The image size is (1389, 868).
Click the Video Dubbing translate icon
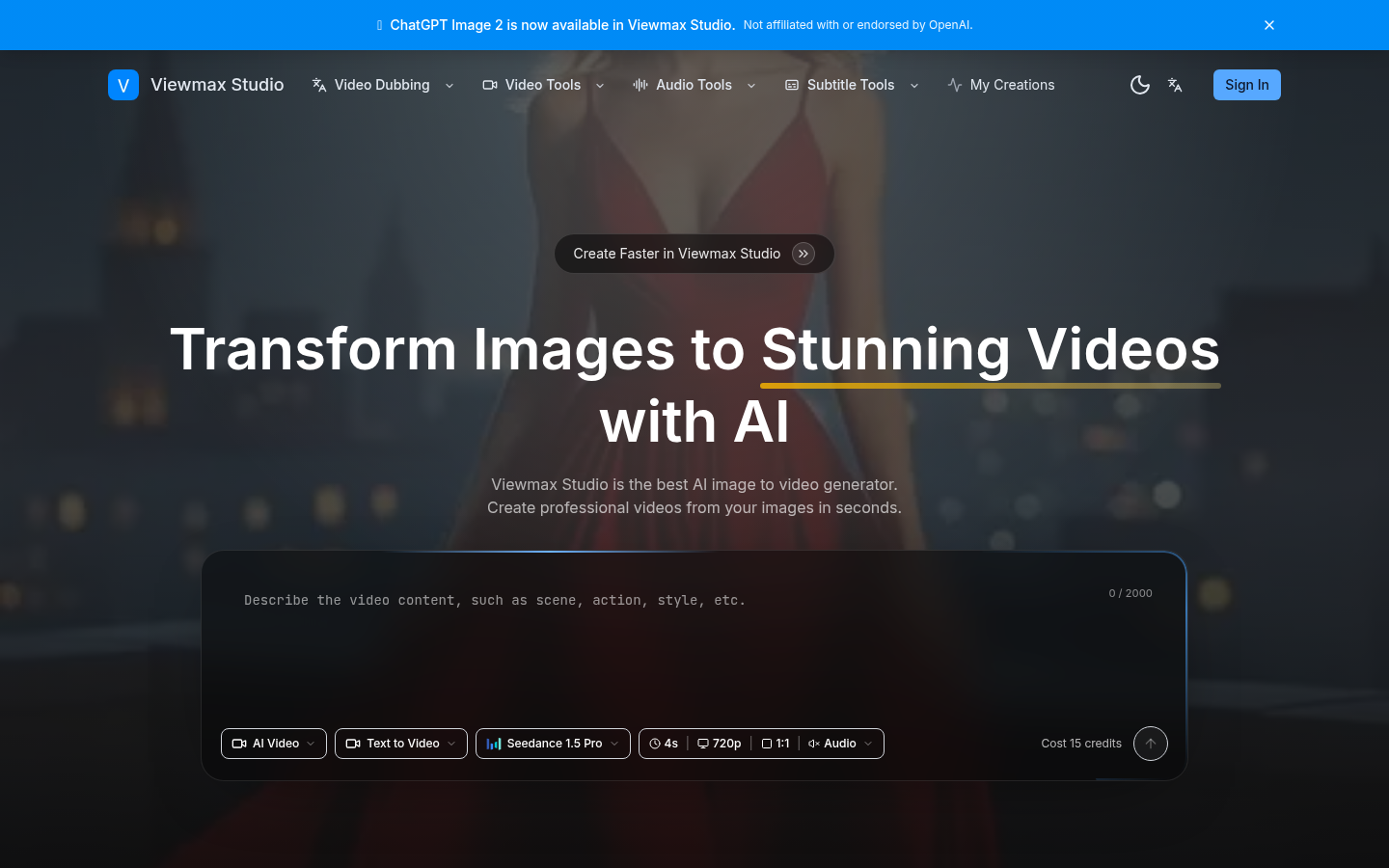tap(319, 85)
